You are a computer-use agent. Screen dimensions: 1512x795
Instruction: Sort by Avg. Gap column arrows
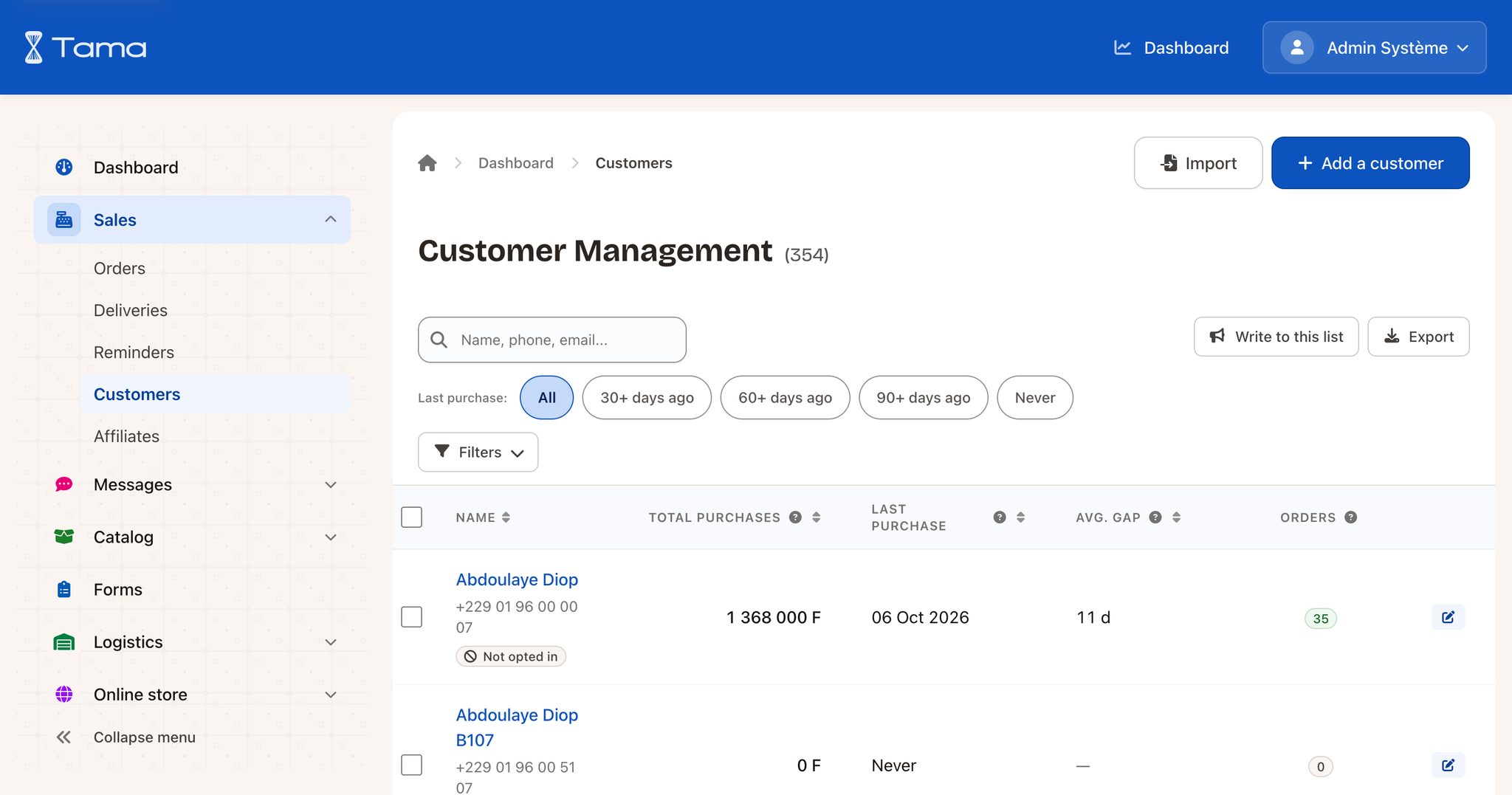[1176, 517]
